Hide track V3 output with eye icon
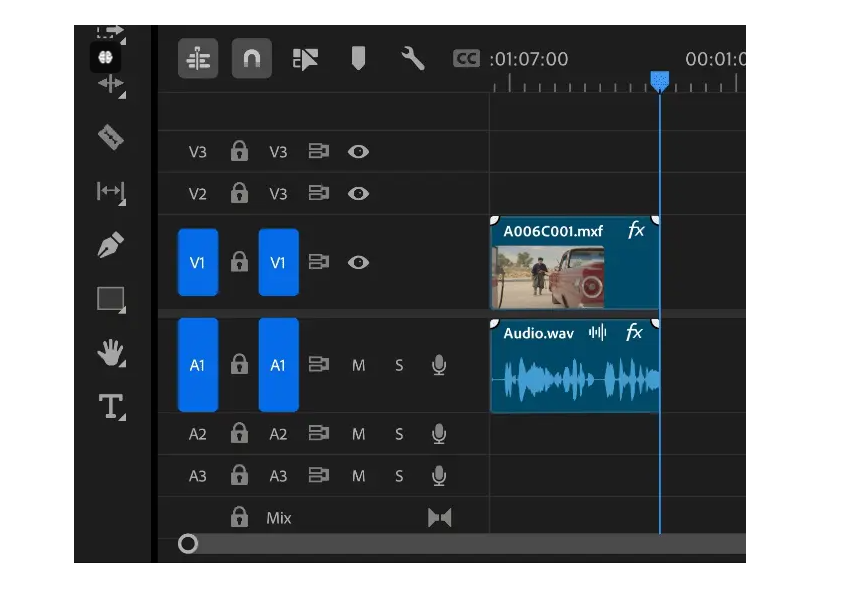 click(x=358, y=152)
